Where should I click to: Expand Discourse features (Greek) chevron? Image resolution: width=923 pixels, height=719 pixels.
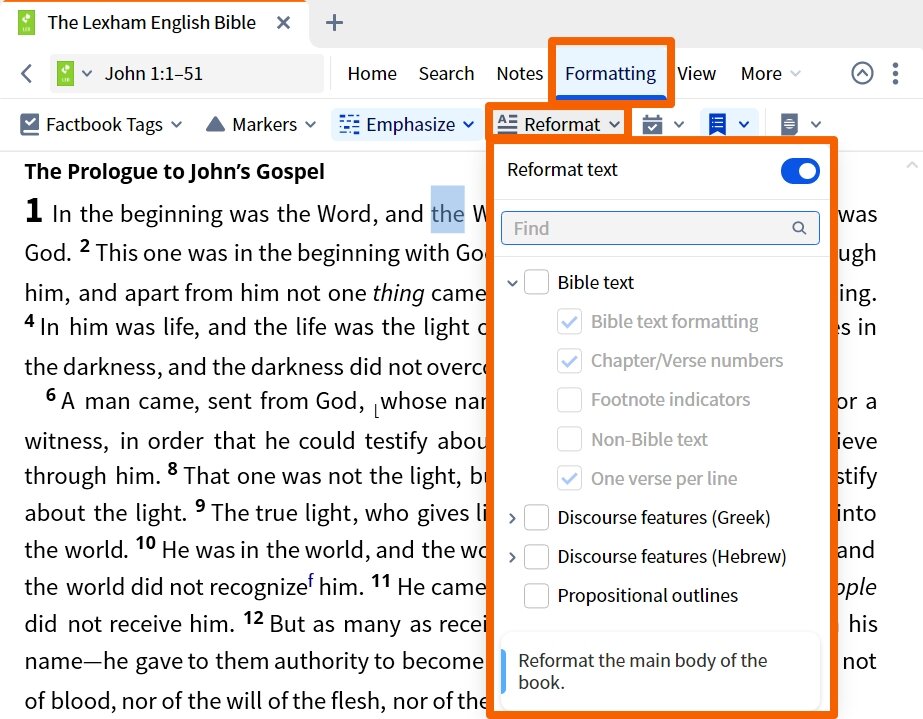click(x=512, y=518)
